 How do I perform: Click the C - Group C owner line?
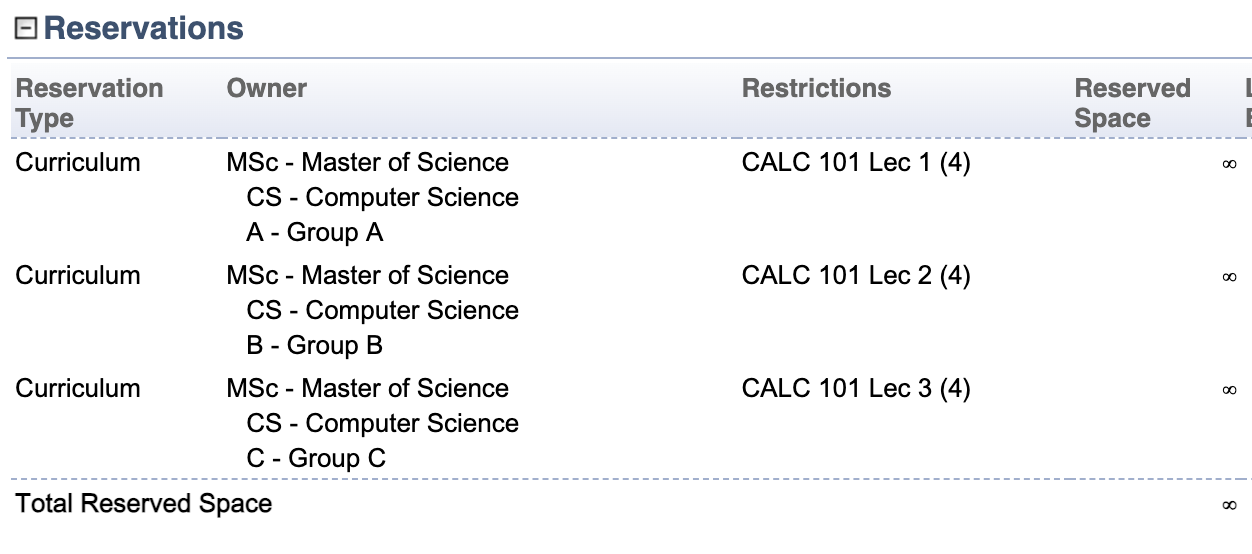click(316, 458)
